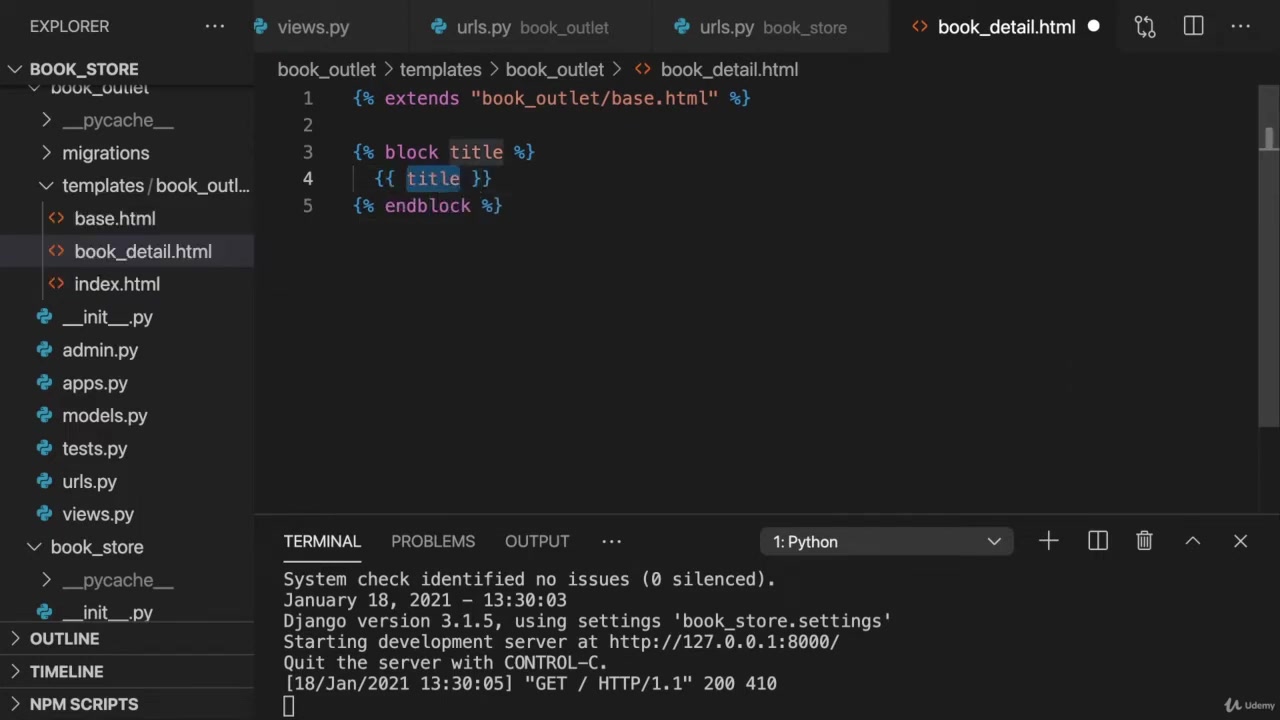This screenshot has height=720, width=1280.
Task: Open the terminal selector dropdown '1: Python'
Action: (x=886, y=541)
